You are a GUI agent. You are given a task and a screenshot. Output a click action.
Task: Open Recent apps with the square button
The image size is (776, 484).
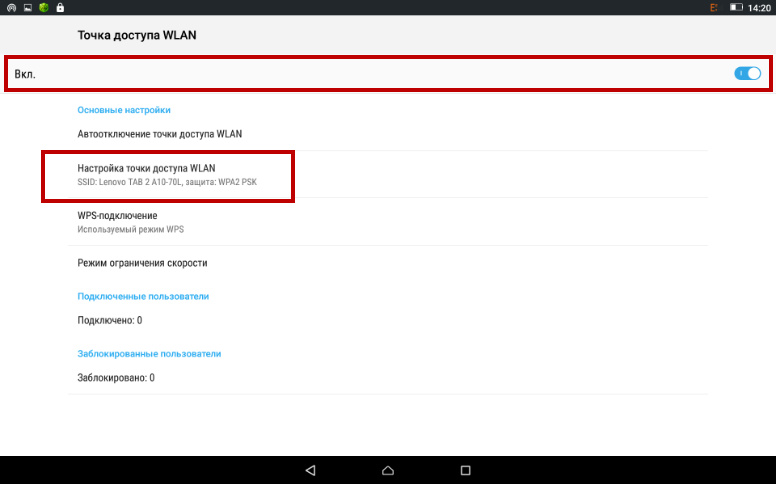pos(465,469)
